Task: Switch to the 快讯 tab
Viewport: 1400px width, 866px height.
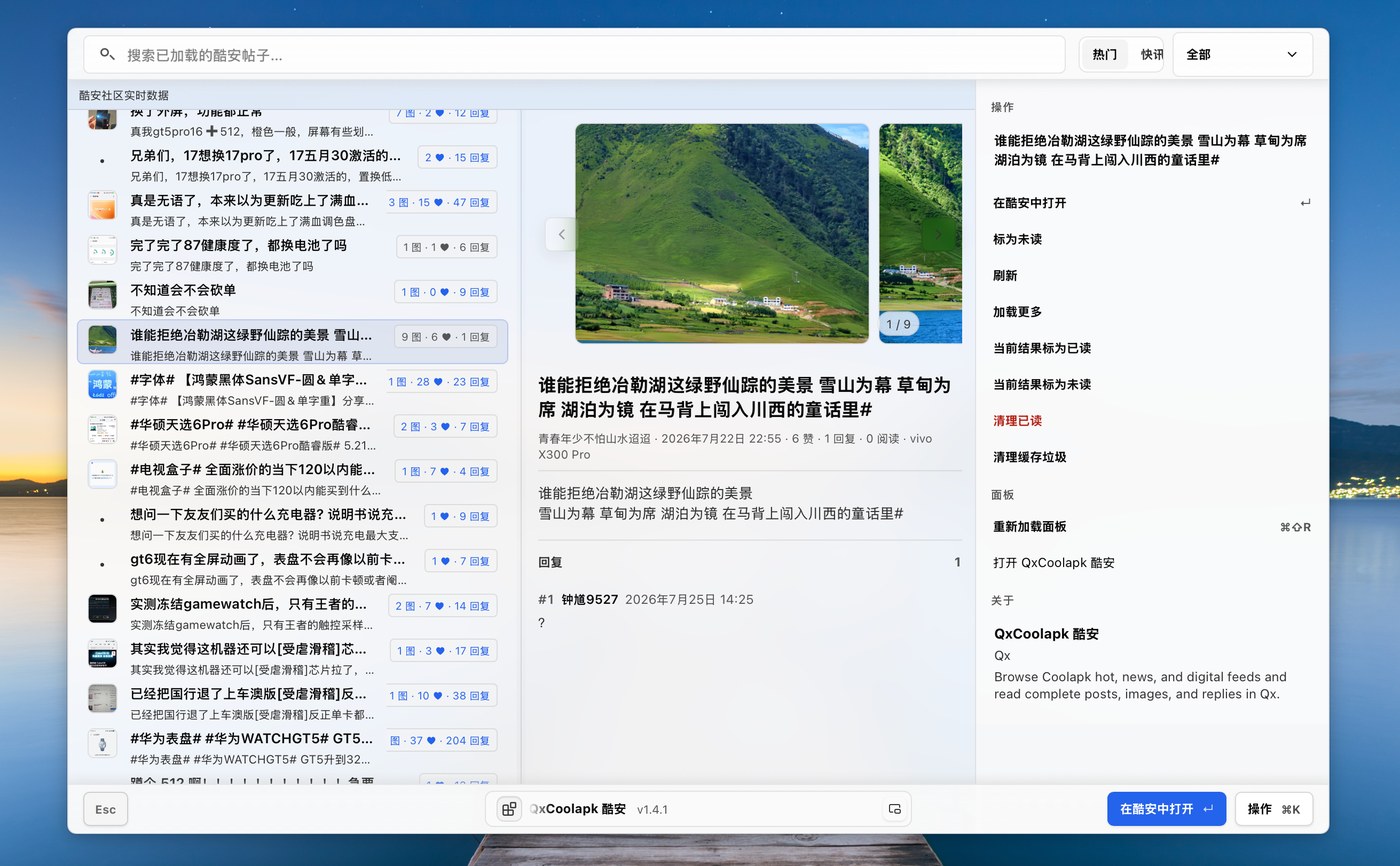Action: pyautogui.click(x=1151, y=55)
